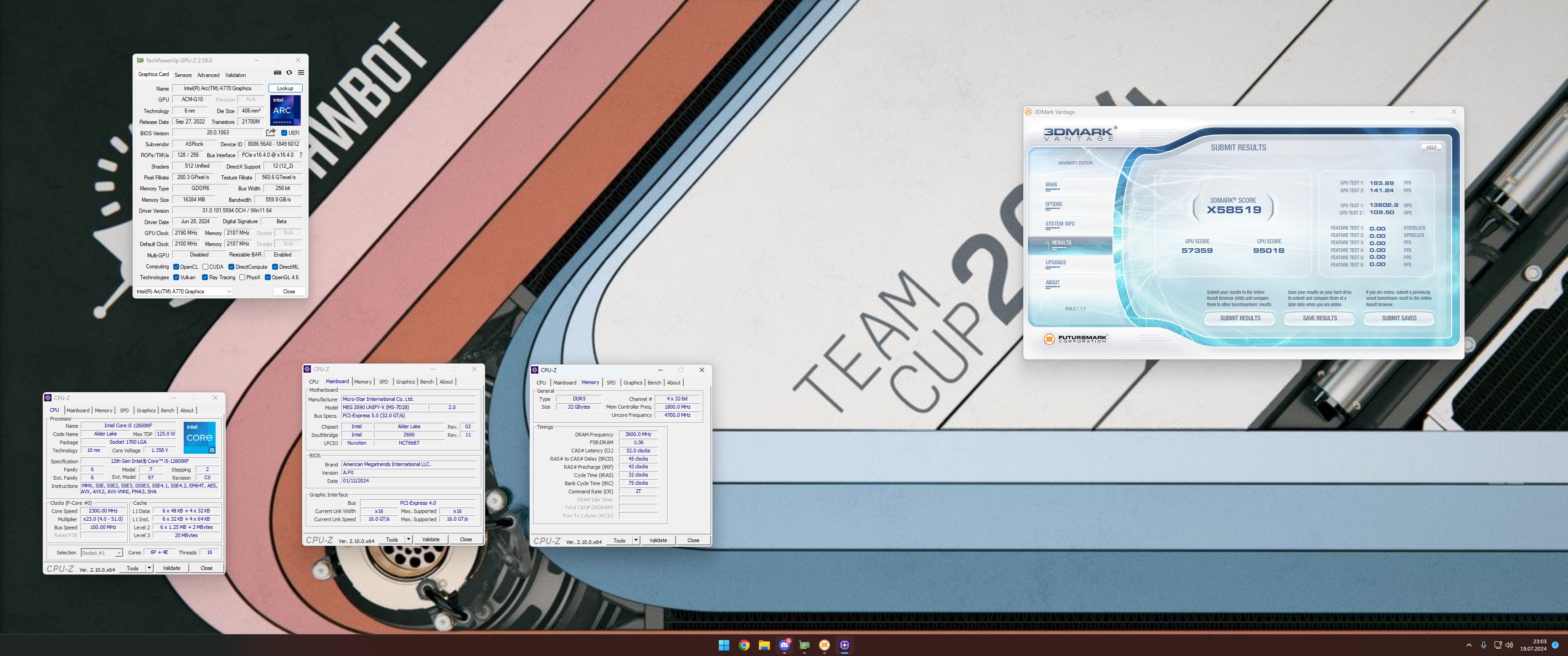
Task: Toggle the DirectCompute checkbox
Action: click(231, 266)
